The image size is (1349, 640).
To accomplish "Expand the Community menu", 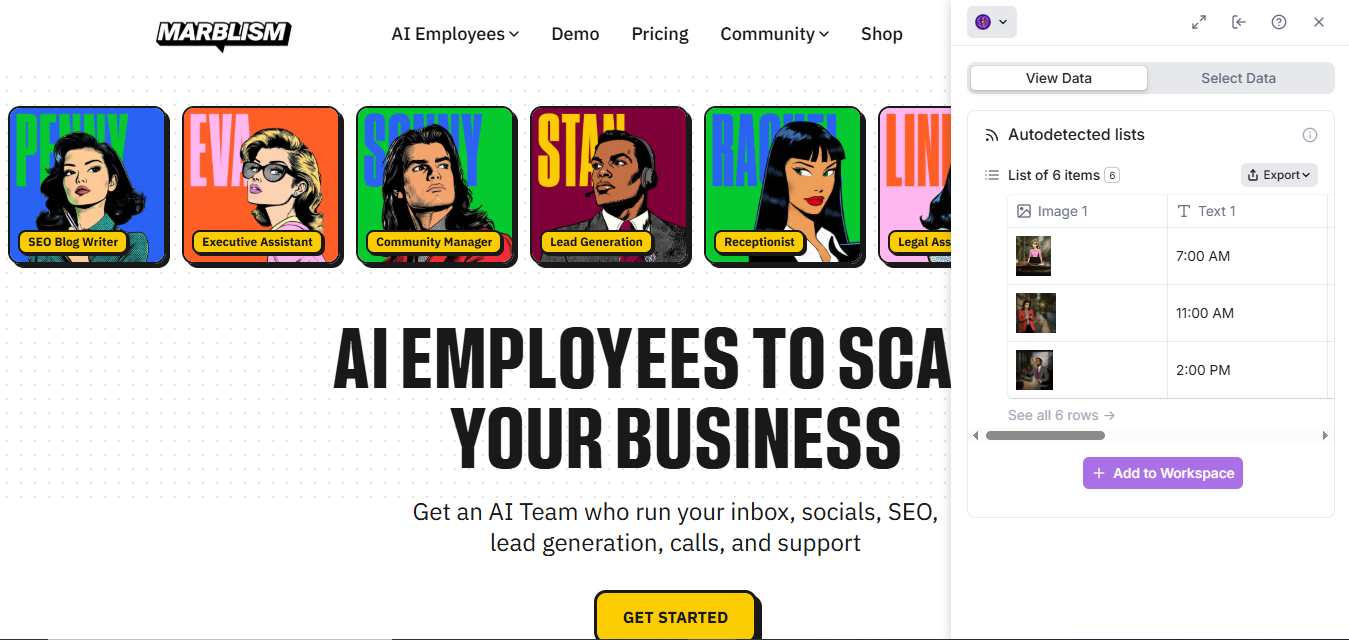I will coord(775,34).
